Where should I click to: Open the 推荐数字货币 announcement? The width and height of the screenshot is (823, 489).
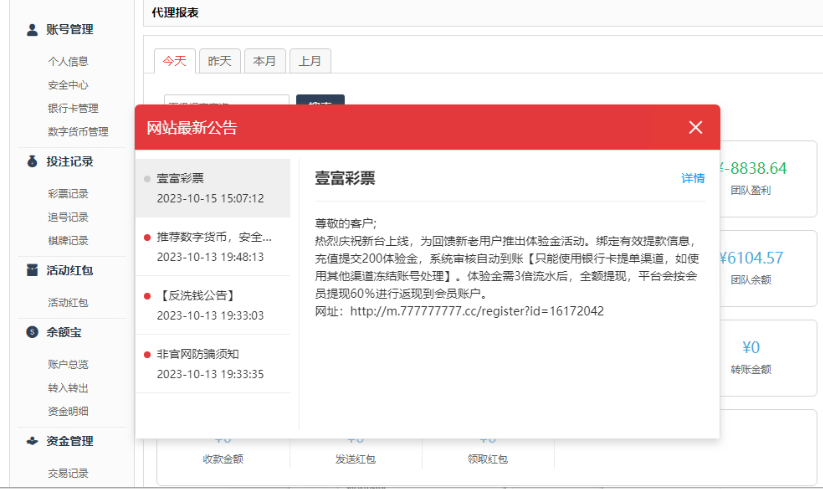(x=213, y=247)
